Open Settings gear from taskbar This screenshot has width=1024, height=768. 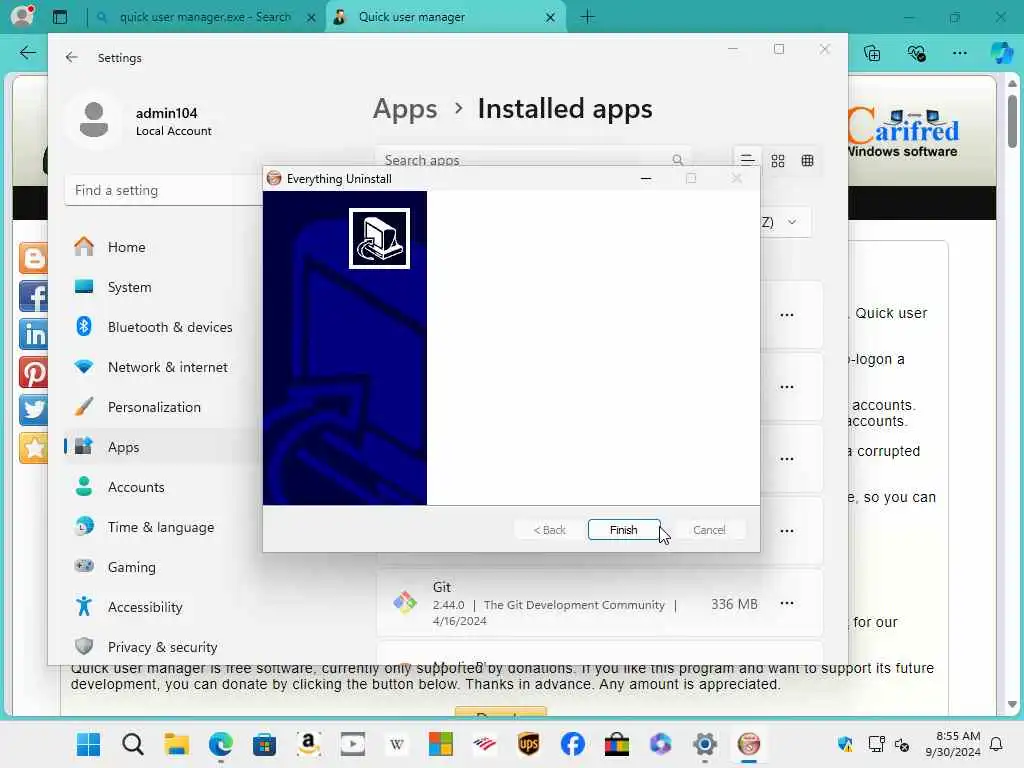[705, 744]
